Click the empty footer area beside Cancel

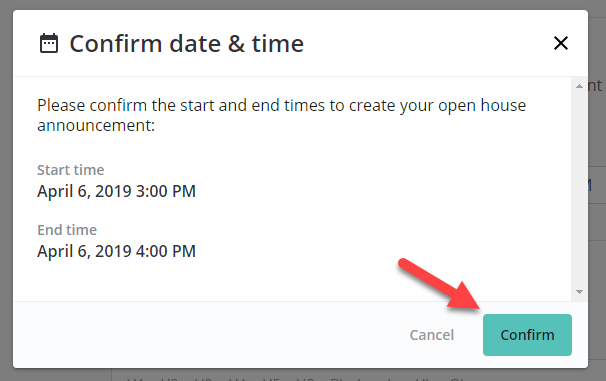point(209,335)
